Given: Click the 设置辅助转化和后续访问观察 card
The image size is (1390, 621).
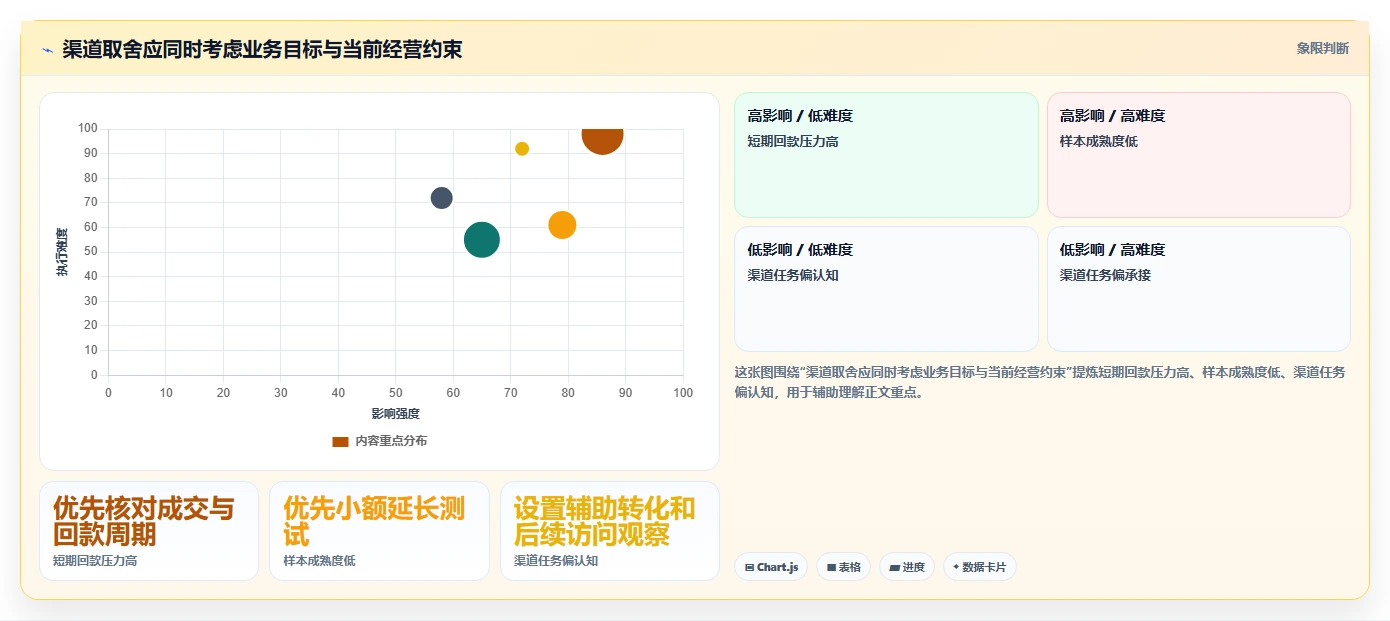Looking at the screenshot, I should coord(610,531).
